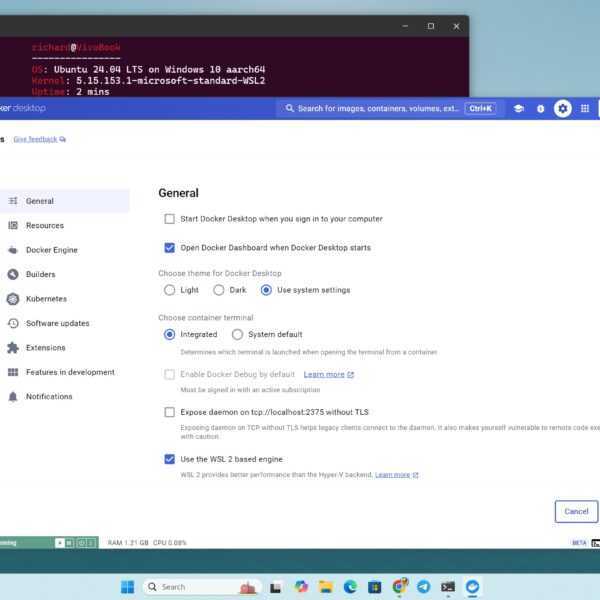Click the play button in engine status bar
Screen dimensions: 600x600
(60, 543)
